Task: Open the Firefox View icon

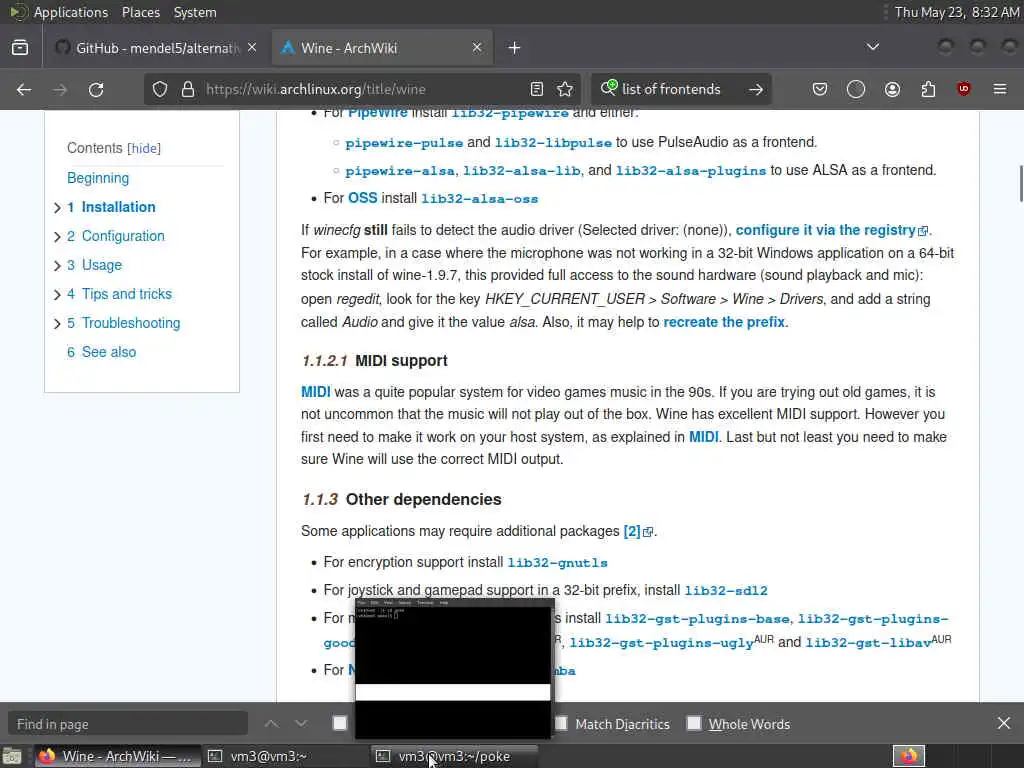Action: 20,48
